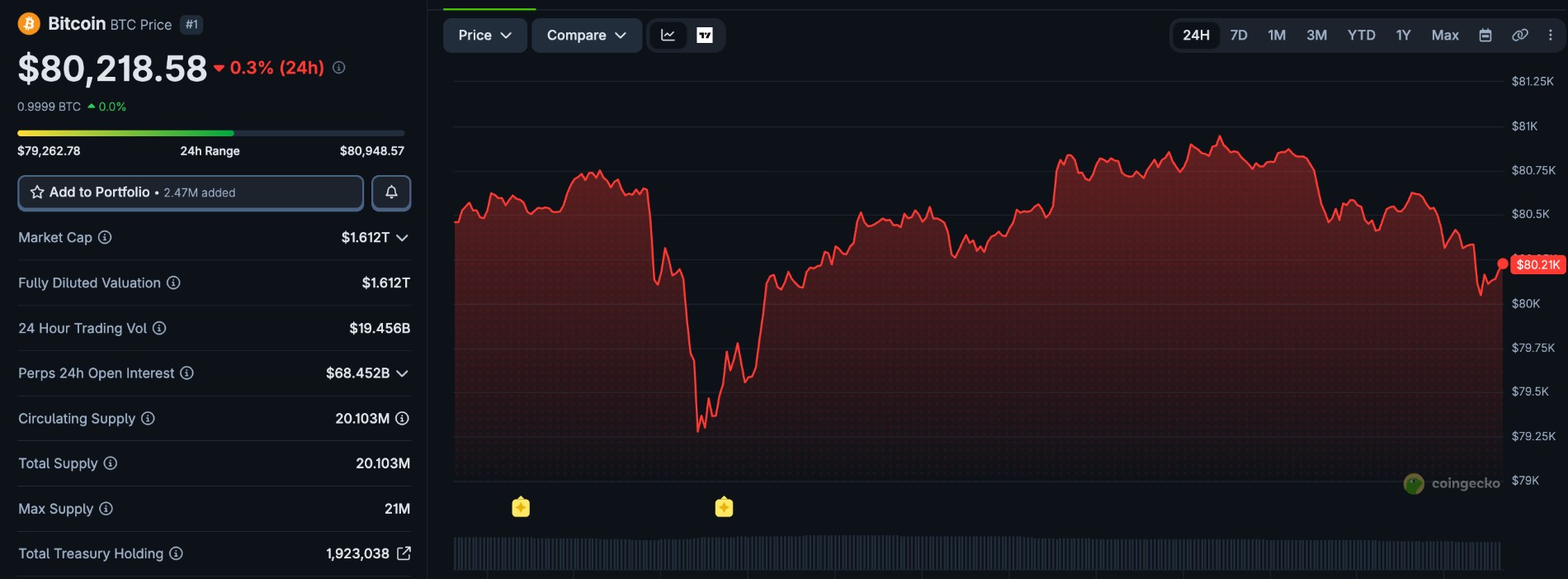Click info icon next to 20.103M circulating value
The image size is (1568, 579).
point(402,419)
